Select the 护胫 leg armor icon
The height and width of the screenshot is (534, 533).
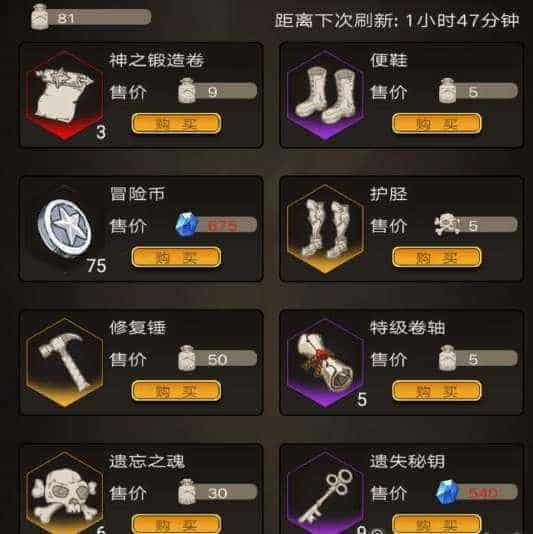pos(325,229)
